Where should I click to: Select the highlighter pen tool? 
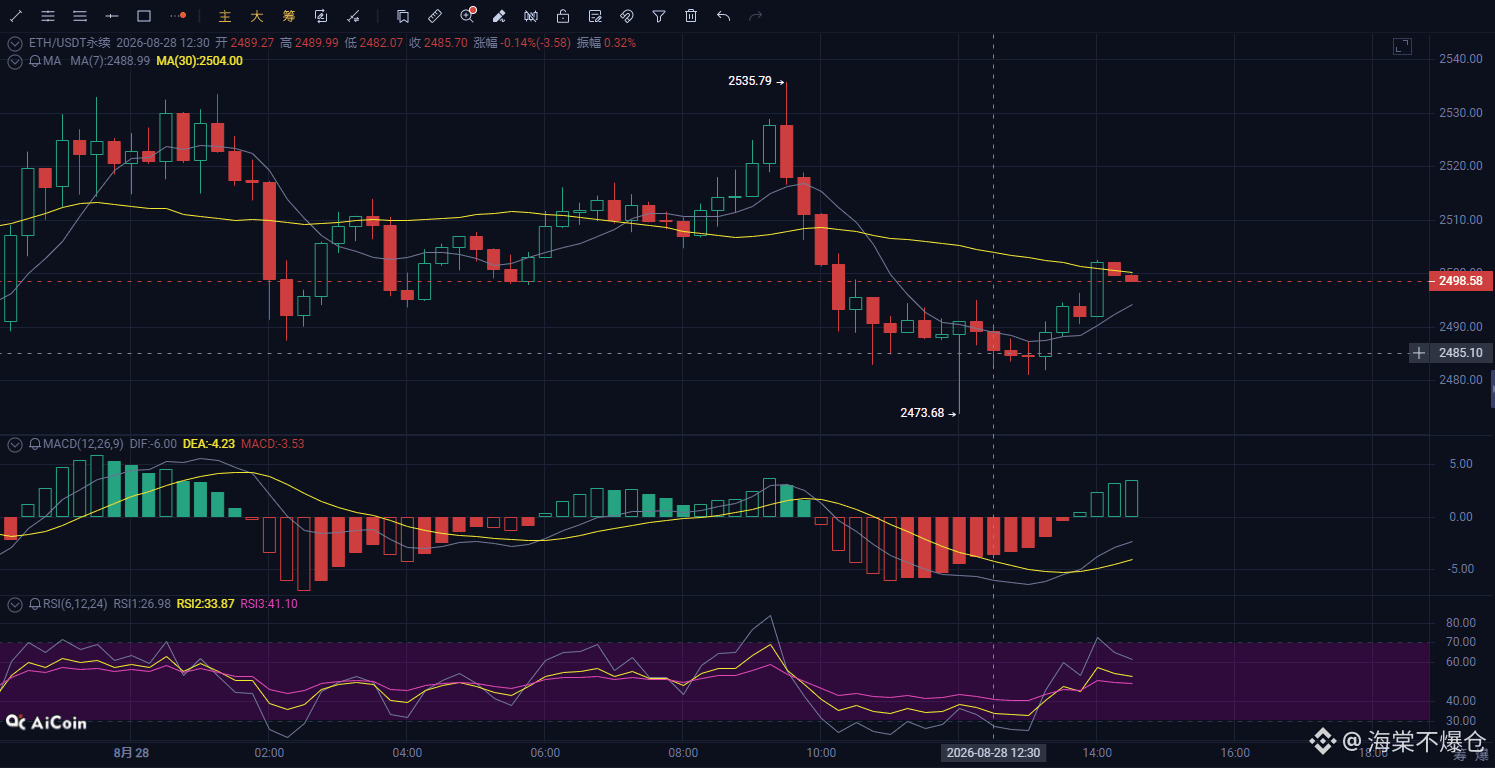[498, 16]
